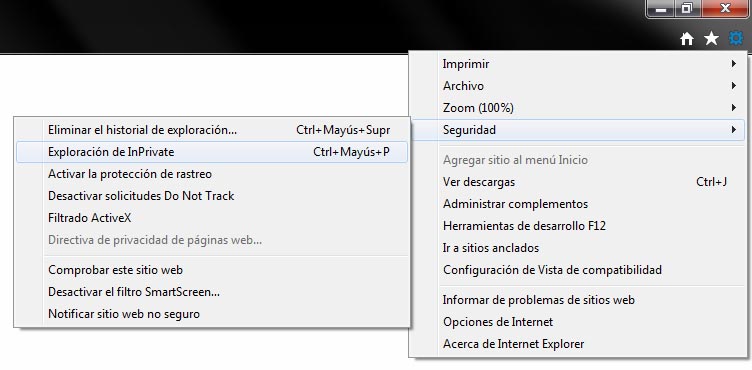The image size is (752, 370).
Task: Launch Herramientas de desarrollo F12
Action: (578, 226)
